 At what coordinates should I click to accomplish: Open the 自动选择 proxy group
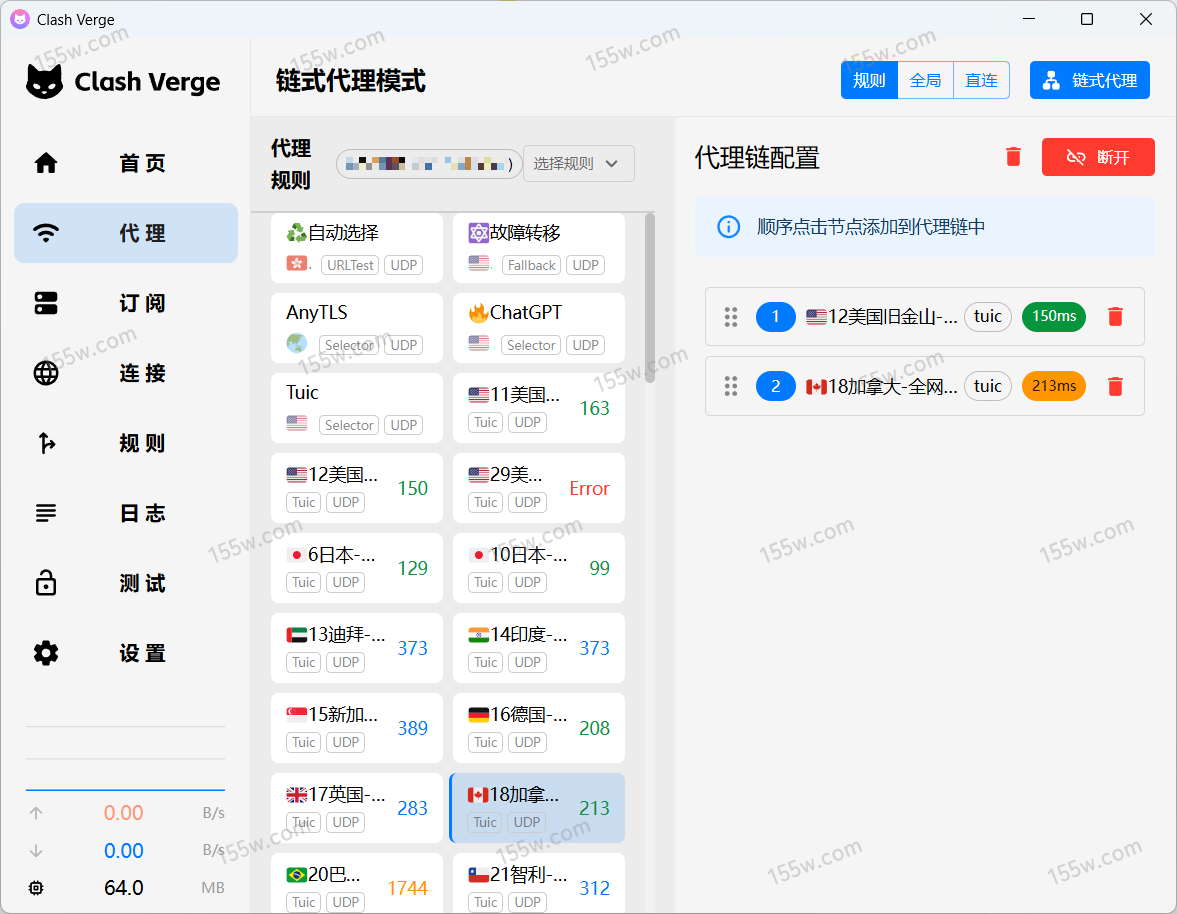click(356, 247)
